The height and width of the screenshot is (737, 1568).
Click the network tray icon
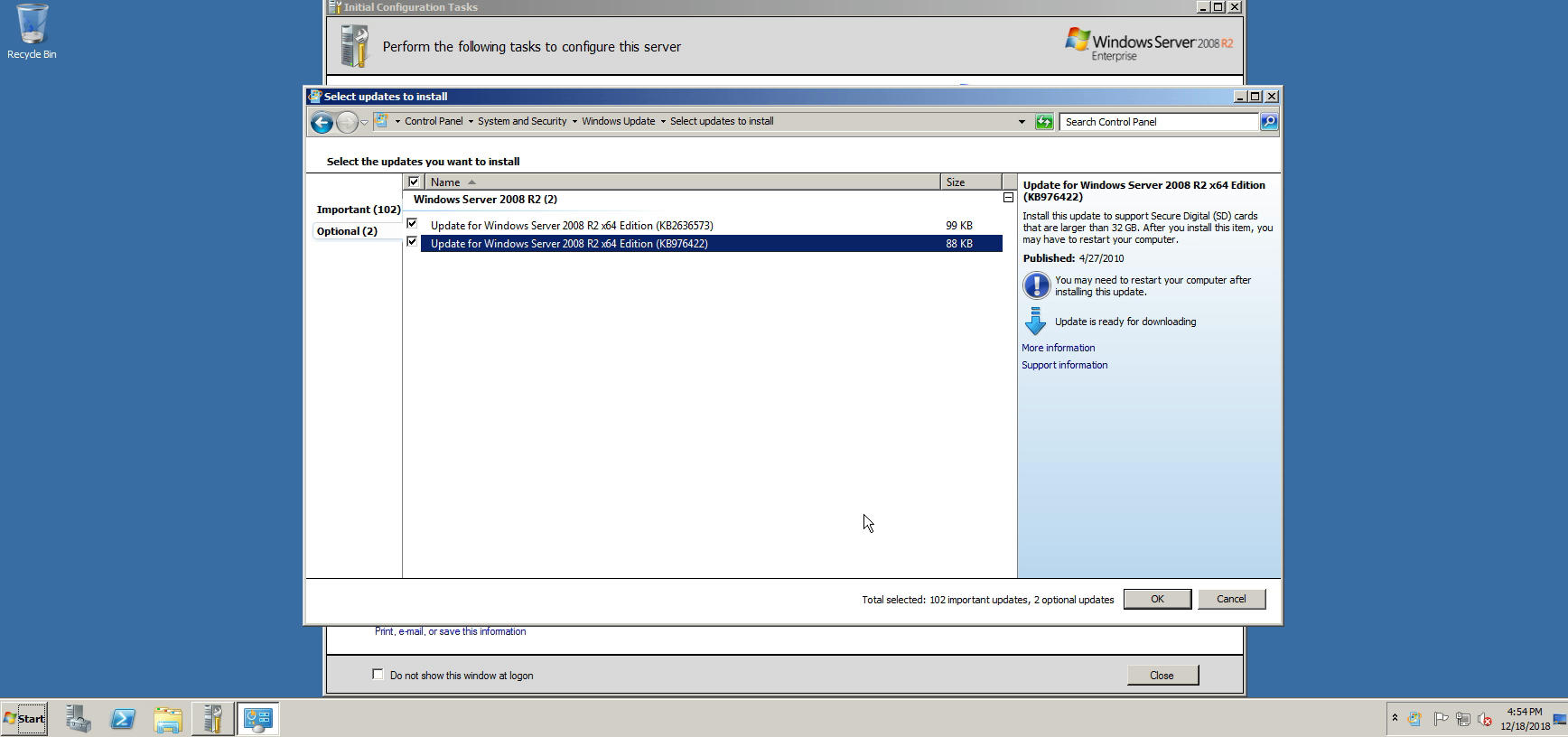1462,719
